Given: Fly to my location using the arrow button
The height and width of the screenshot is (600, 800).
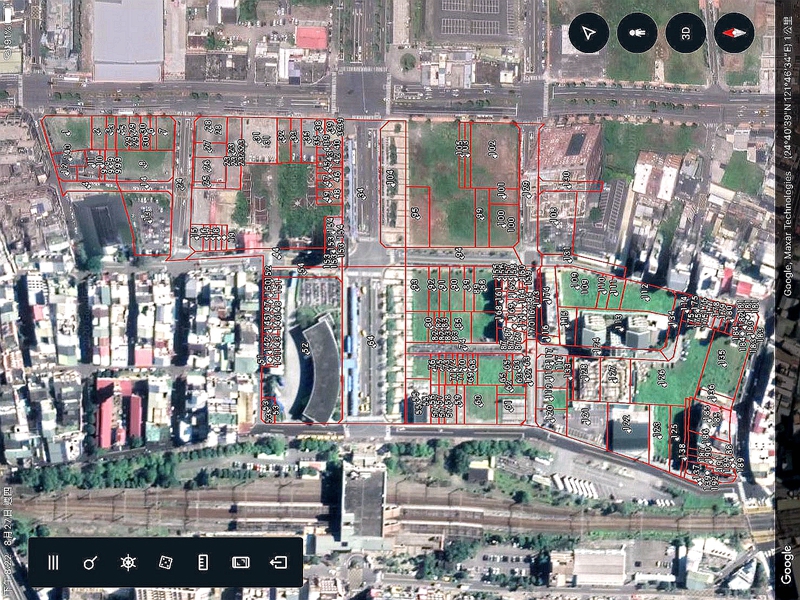Looking at the screenshot, I should click(x=589, y=33).
